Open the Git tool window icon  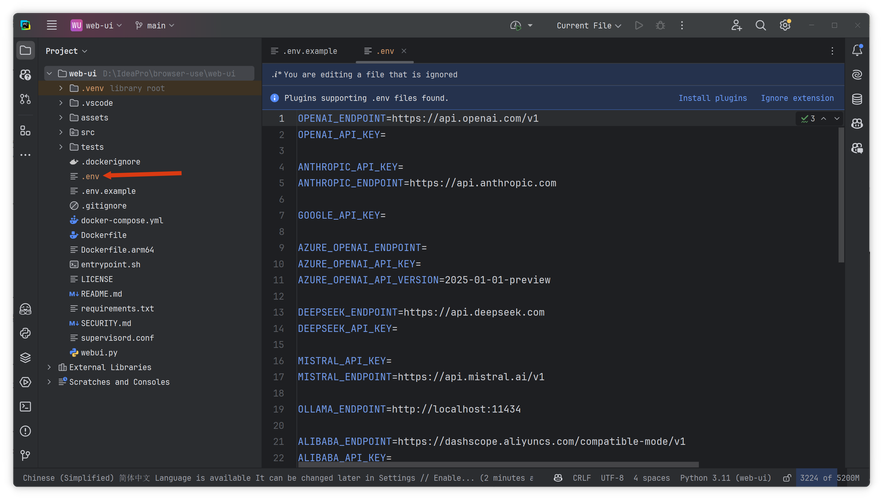pos(25,455)
